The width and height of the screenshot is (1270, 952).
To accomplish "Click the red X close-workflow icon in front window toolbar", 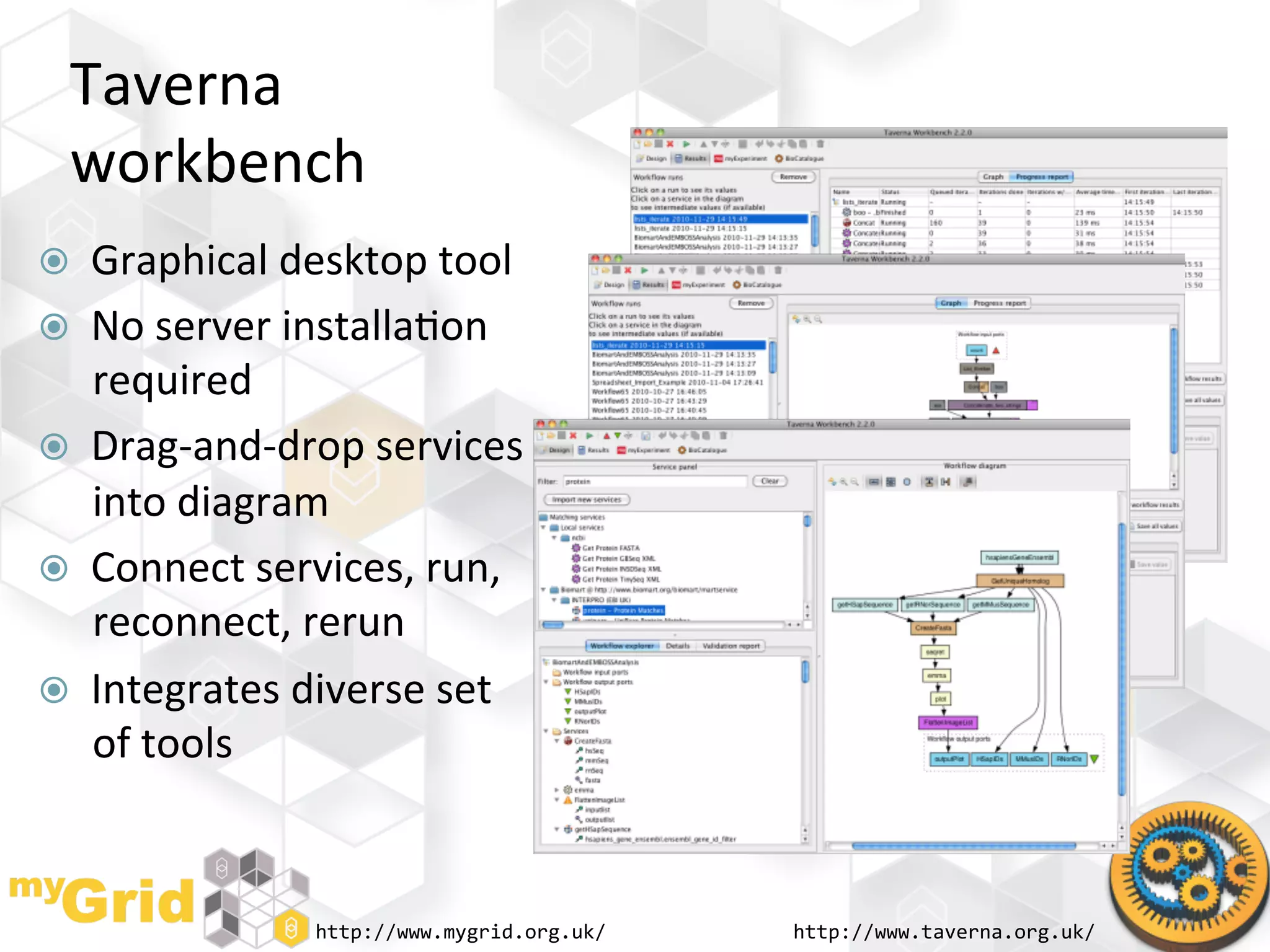I will (x=573, y=436).
